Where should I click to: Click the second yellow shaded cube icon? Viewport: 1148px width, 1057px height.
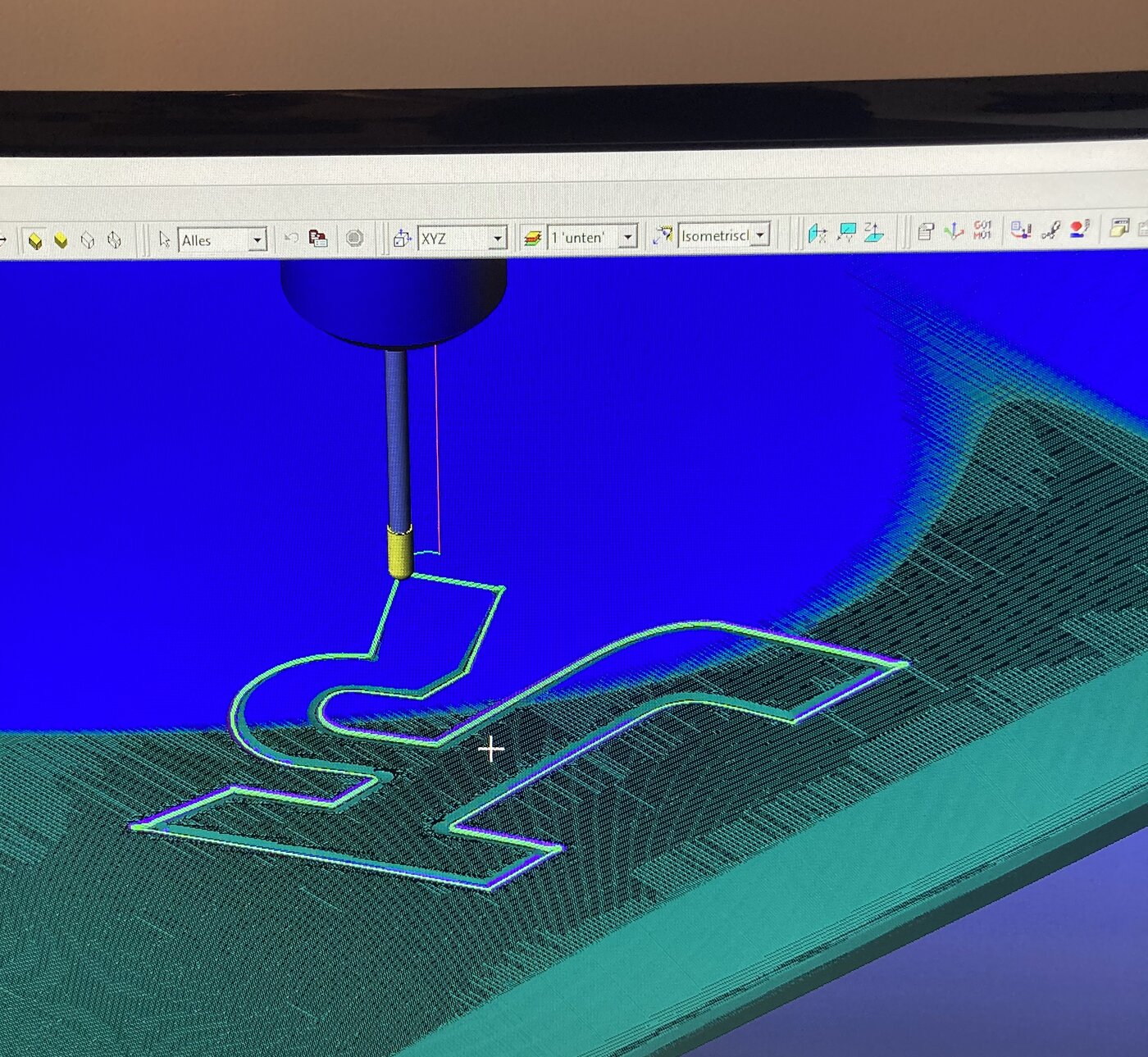click(61, 240)
